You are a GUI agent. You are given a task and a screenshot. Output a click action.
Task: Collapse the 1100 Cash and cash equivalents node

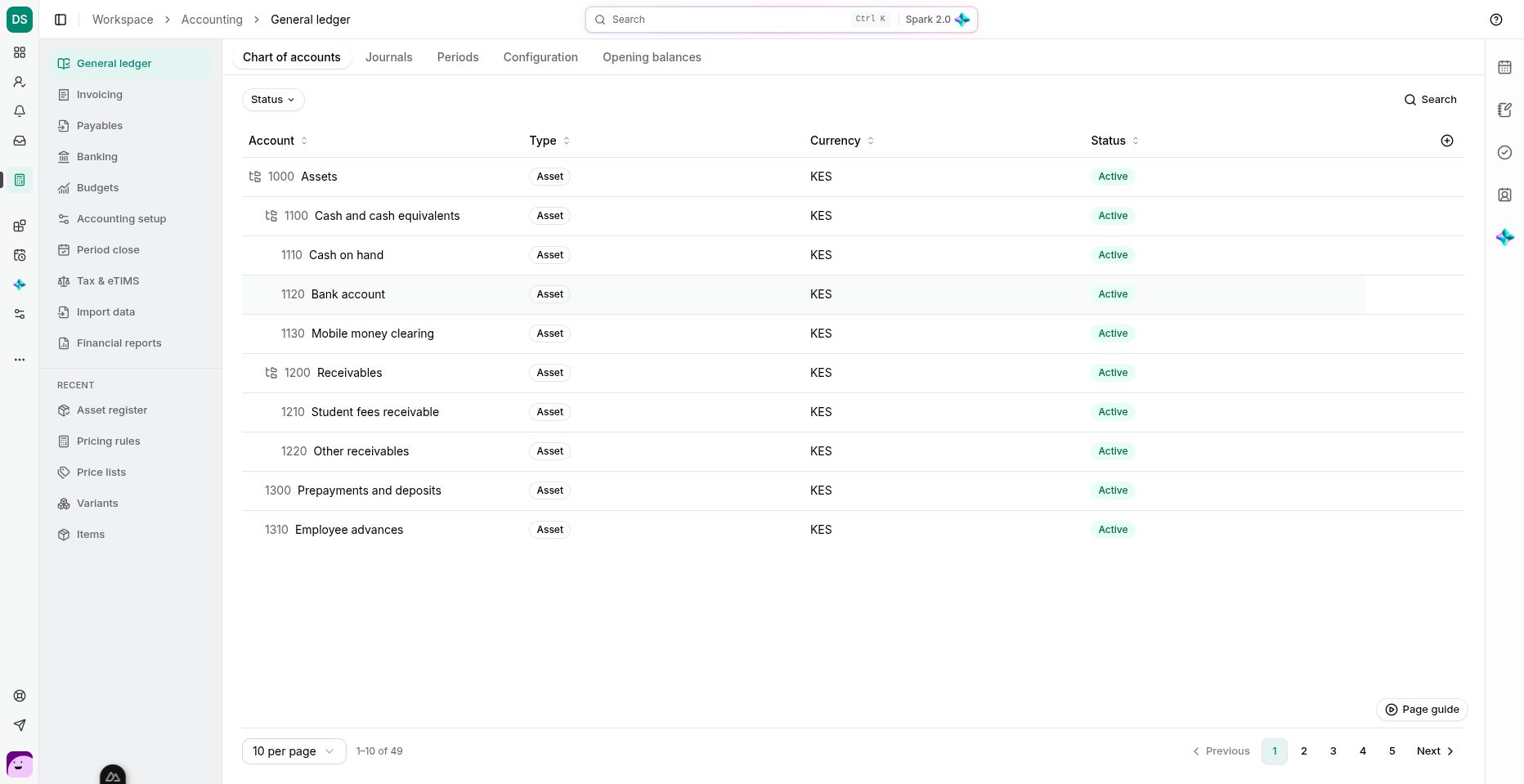tap(271, 216)
